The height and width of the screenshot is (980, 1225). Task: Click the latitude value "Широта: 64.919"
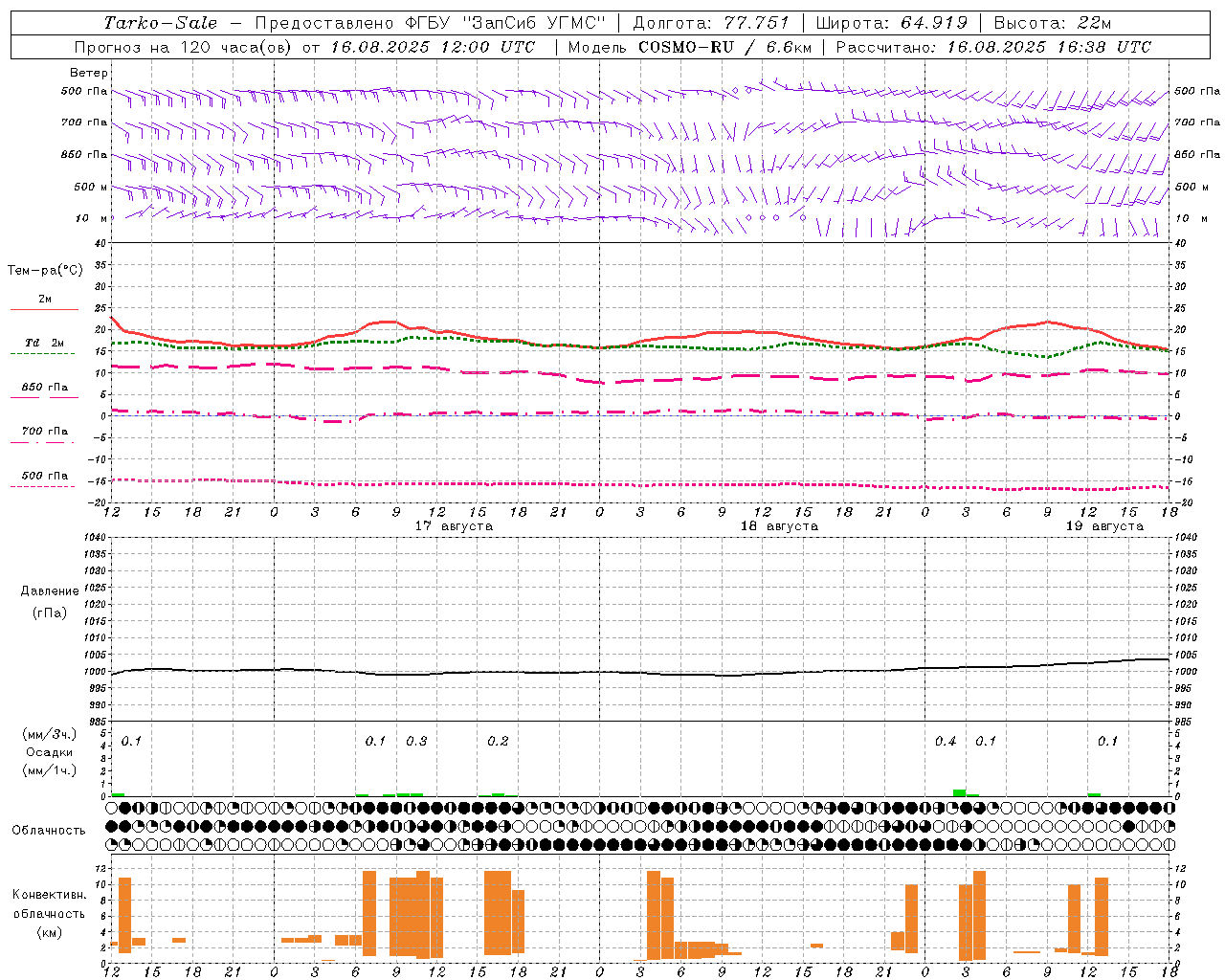point(892,23)
